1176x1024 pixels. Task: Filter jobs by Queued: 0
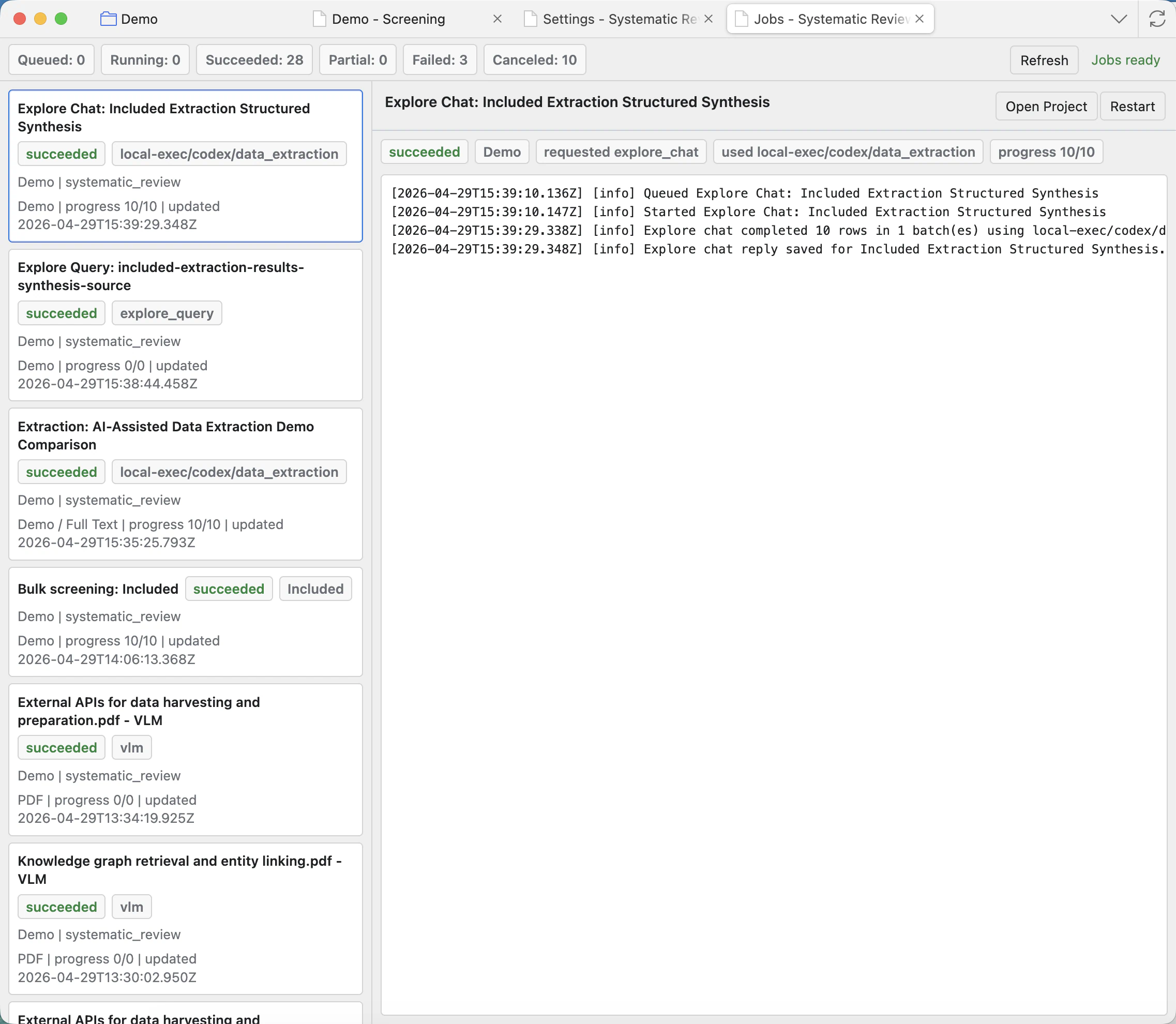[51, 60]
